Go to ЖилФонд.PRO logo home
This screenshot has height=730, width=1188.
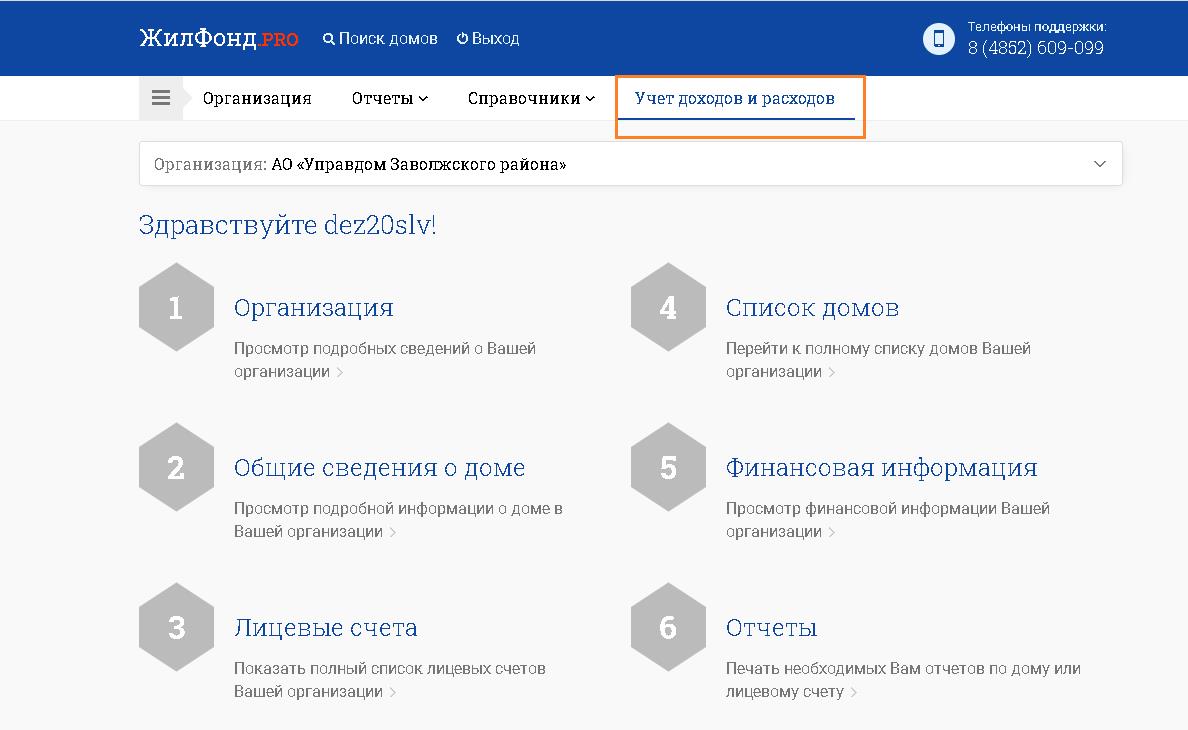[218, 39]
